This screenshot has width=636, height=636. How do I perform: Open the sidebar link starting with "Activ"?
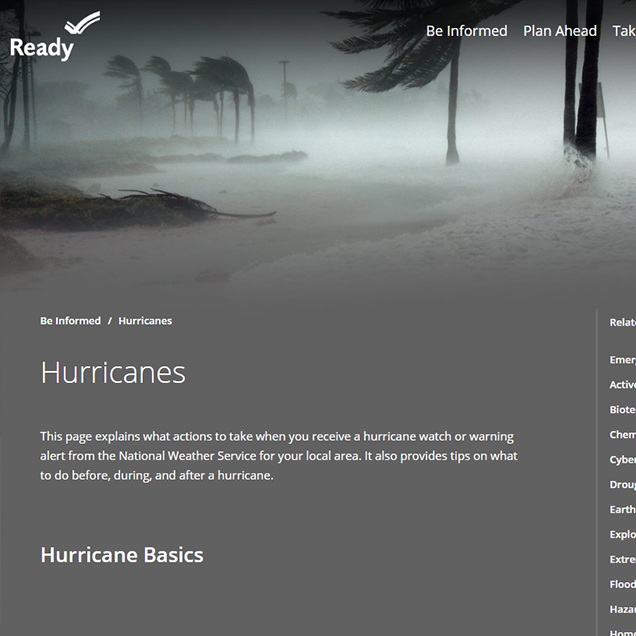click(x=622, y=385)
